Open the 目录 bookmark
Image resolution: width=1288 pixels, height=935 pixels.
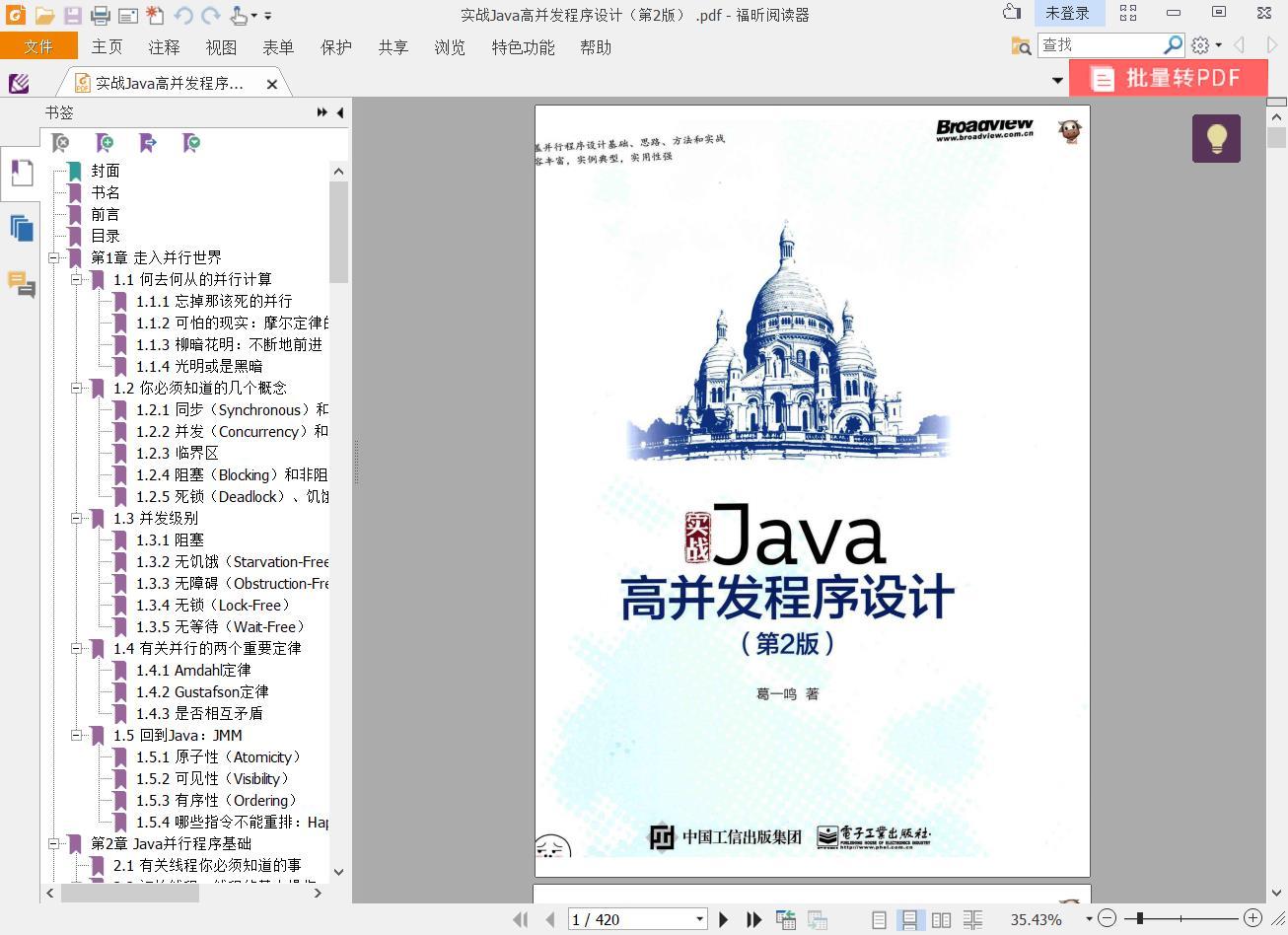pyautogui.click(x=106, y=236)
